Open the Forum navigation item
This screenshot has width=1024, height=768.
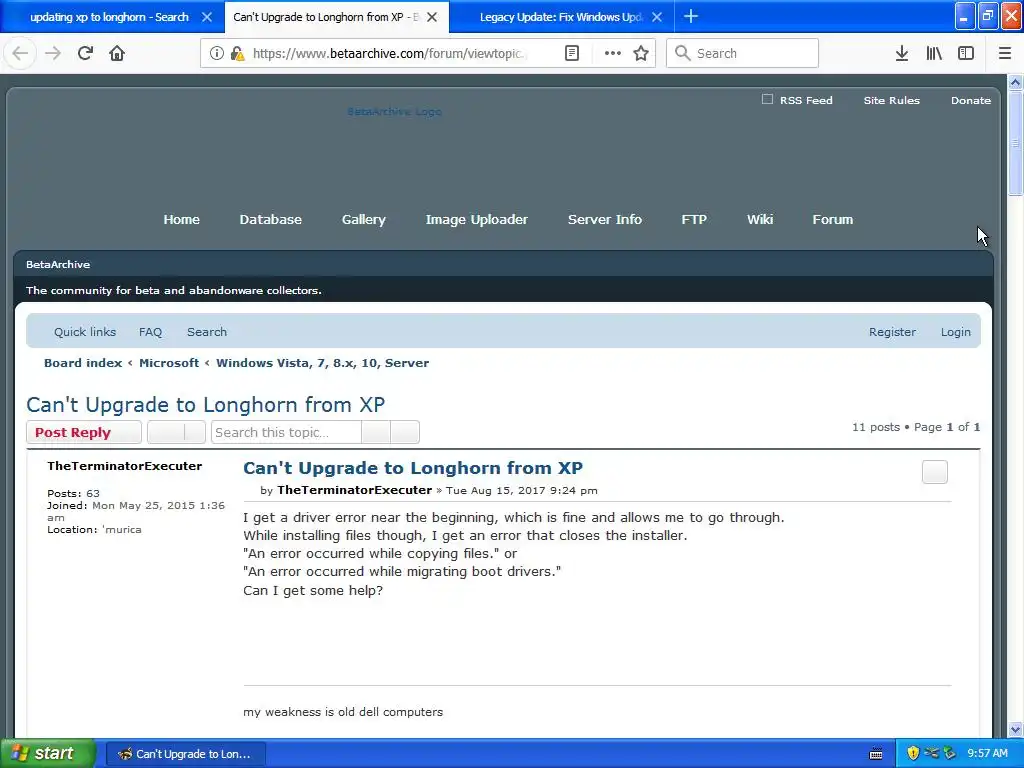(x=833, y=219)
